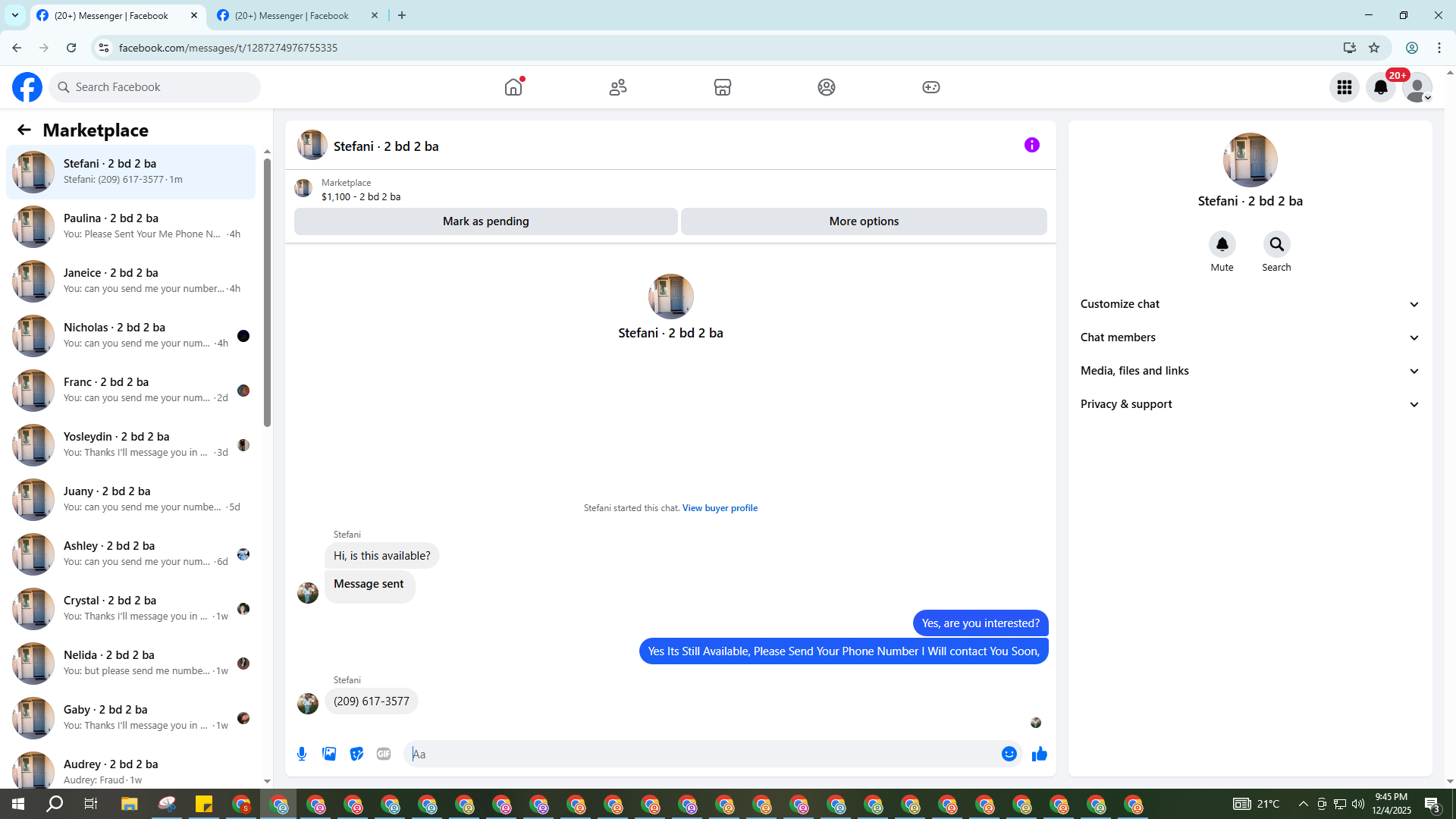The height and width of the screenshot is (819, 1456).
Task: Attach a photo using image icon
Action: [x=329, y=754]
